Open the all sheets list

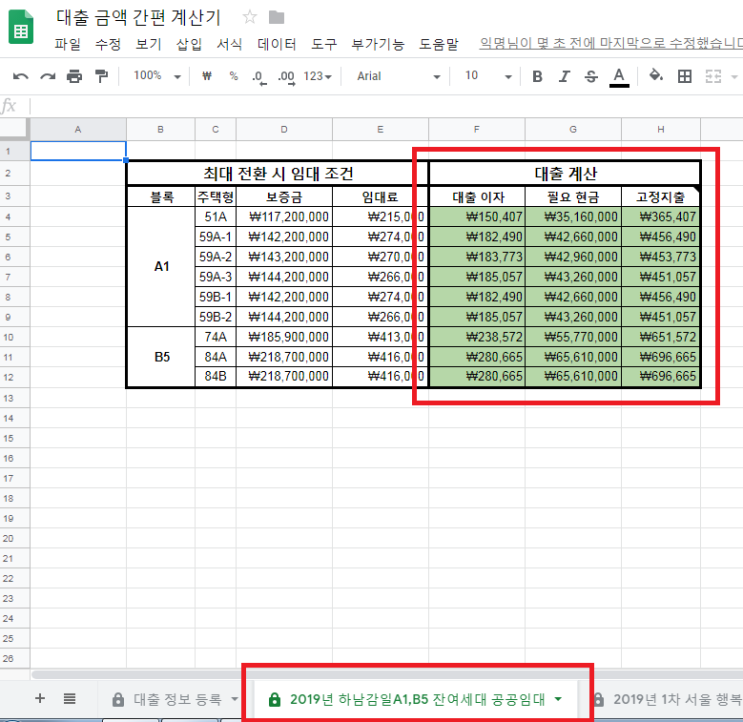pyautogui.click(x=70, y=698)
